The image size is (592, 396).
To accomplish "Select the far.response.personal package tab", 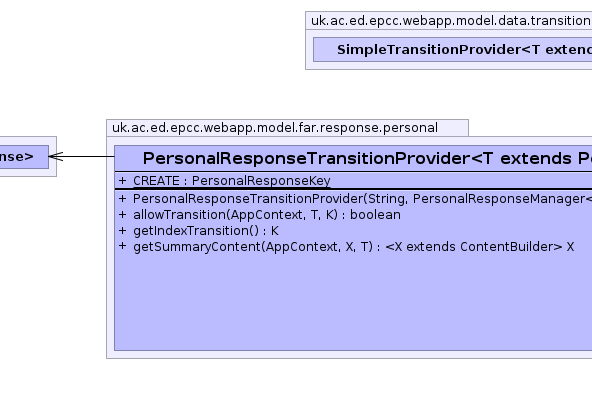I will coord(287,128).
